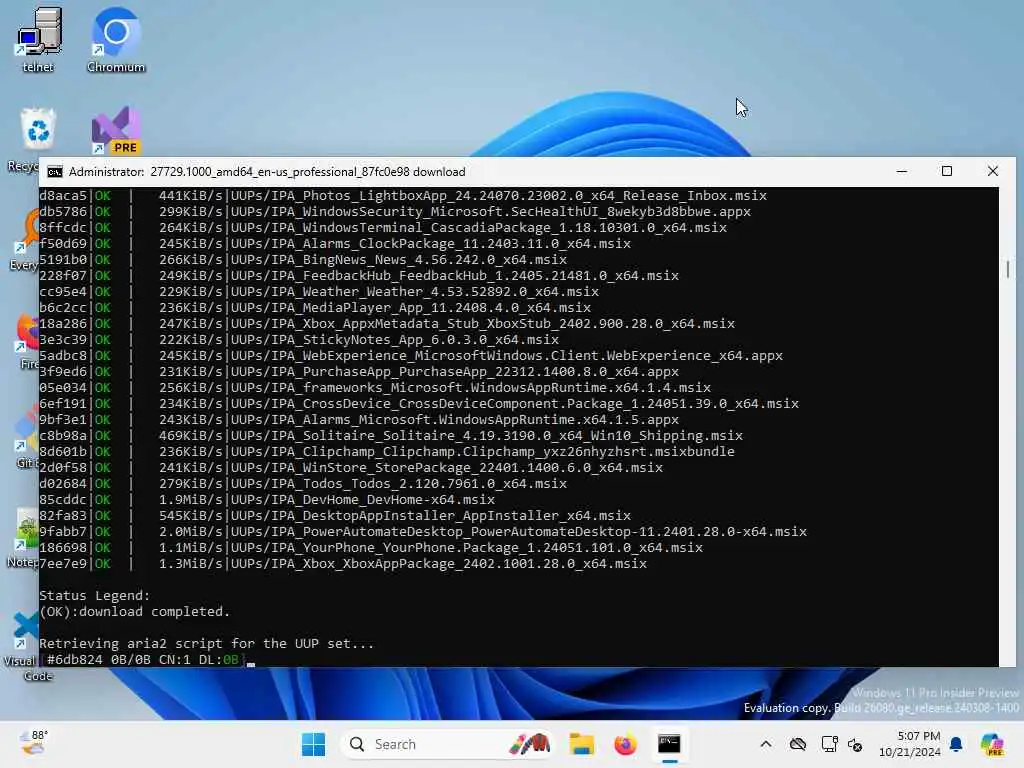Image resolution: width=1024 pixels, height=768 pixels.
Task: Click the cloud sync tray icon
Action: (797, 744)
